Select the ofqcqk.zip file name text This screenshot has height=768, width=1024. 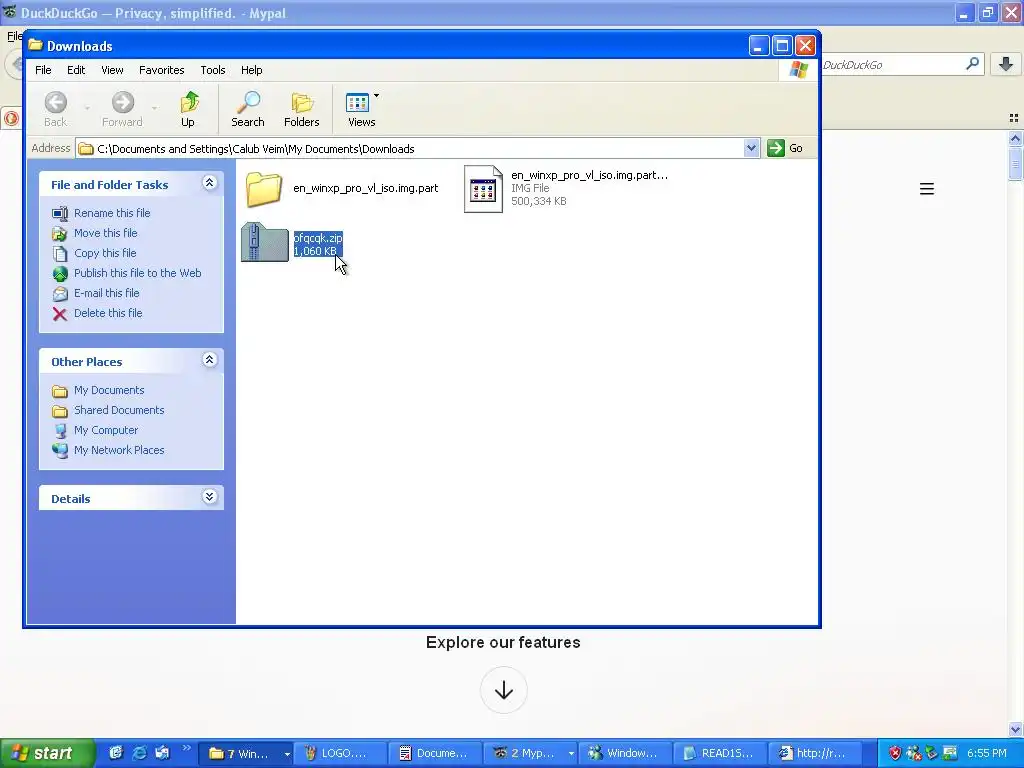pos(318,238)
